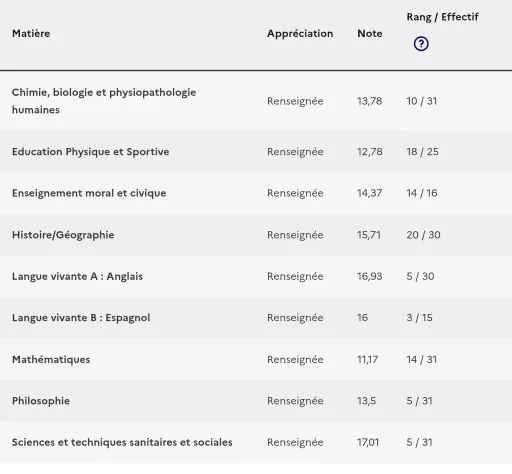Click the 14,37 grade value
512x474 pixels.
369,193
